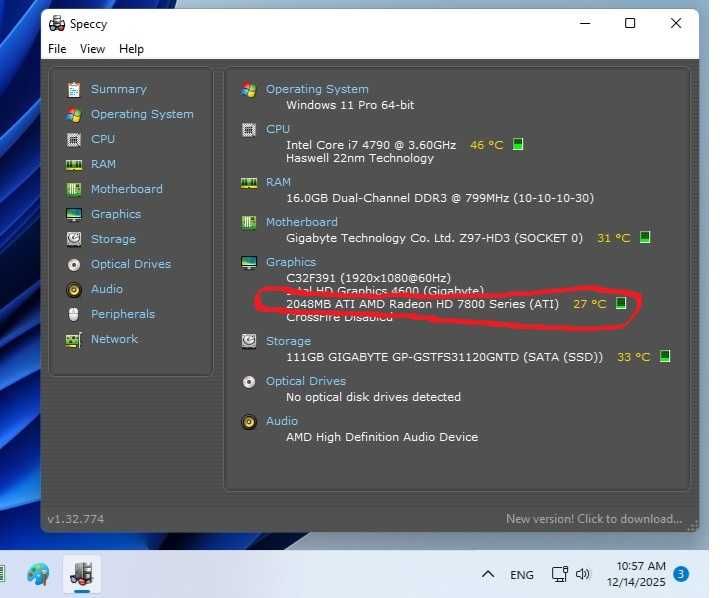Select Network in the sidebar
This screenshot has height=598, width=728.
click(x=114, y=339)
